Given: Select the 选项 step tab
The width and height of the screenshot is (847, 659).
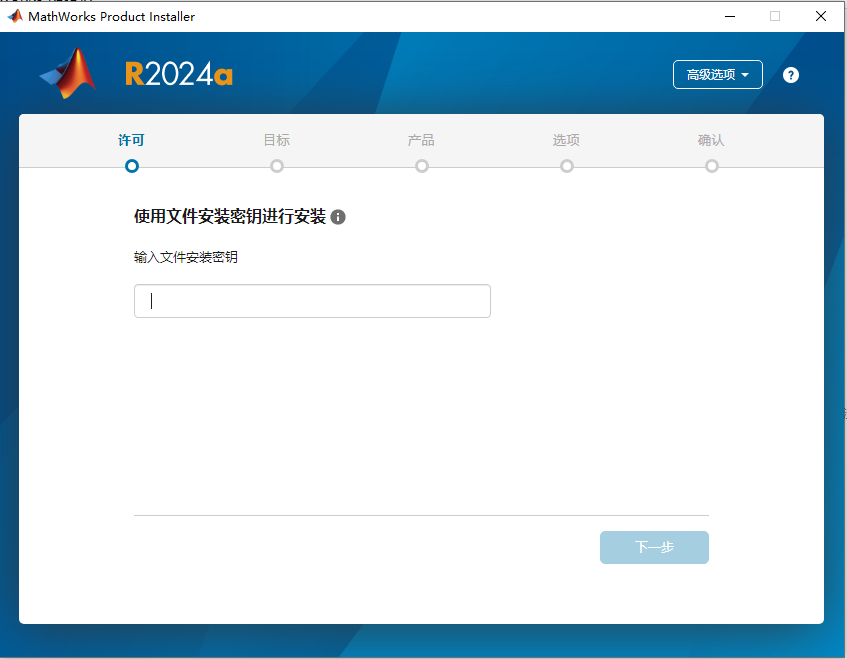Looking at the screenshot, I should click(x=566, y=140).
